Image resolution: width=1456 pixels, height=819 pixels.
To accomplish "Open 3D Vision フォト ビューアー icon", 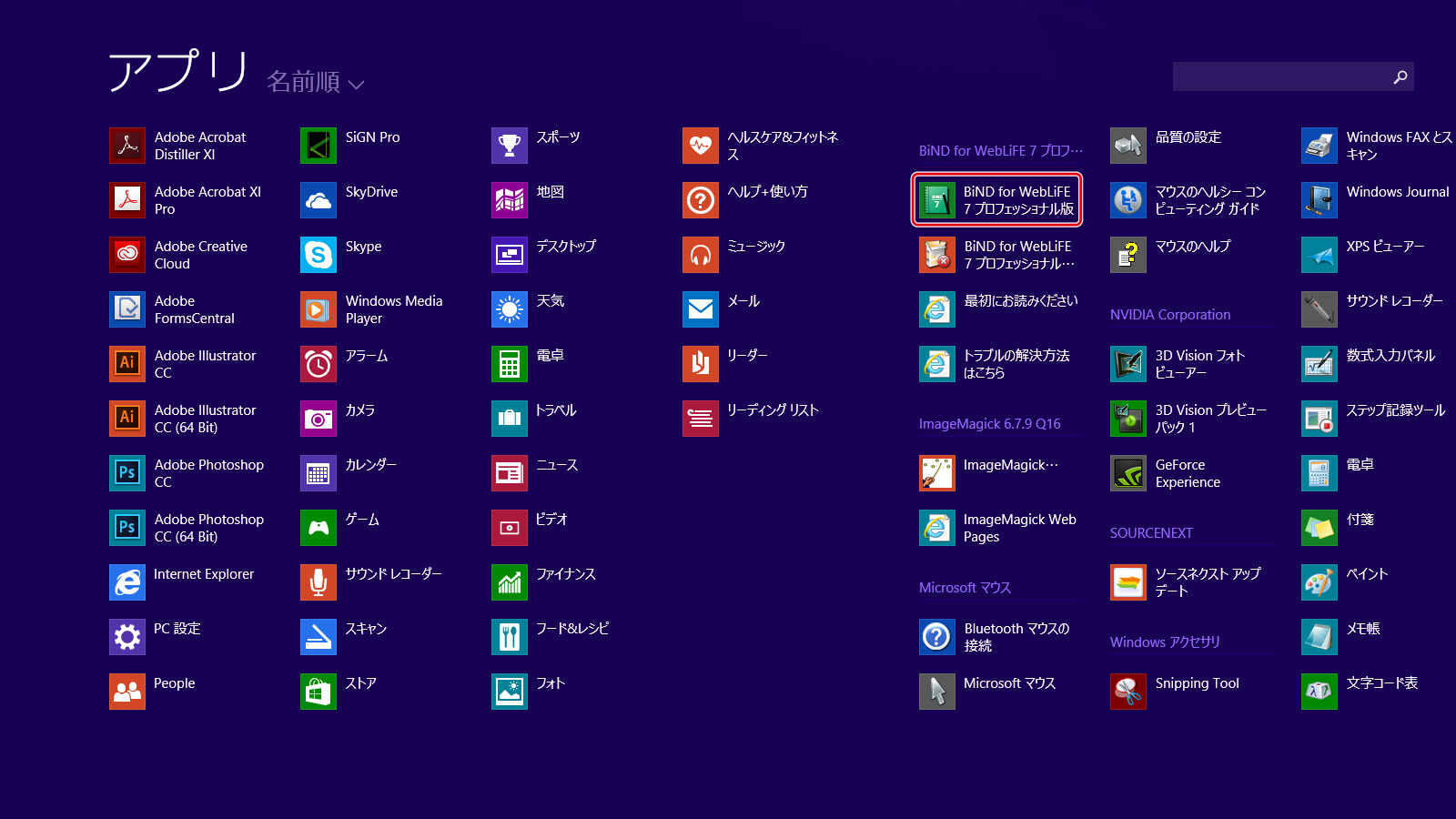I will click(1128, 364).
